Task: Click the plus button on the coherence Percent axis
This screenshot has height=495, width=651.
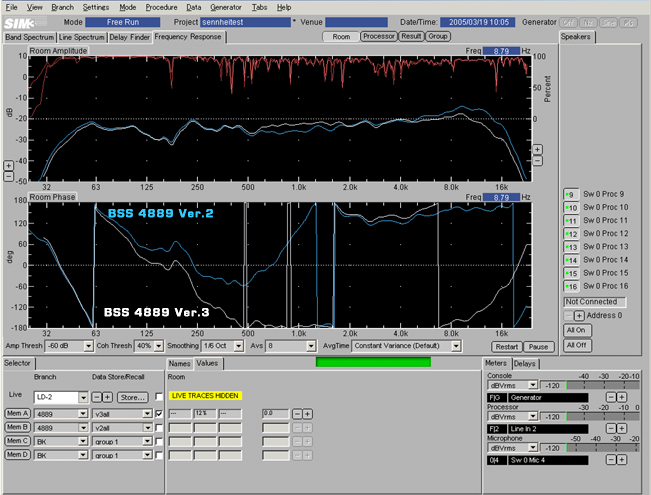Action: coord(537,149)
